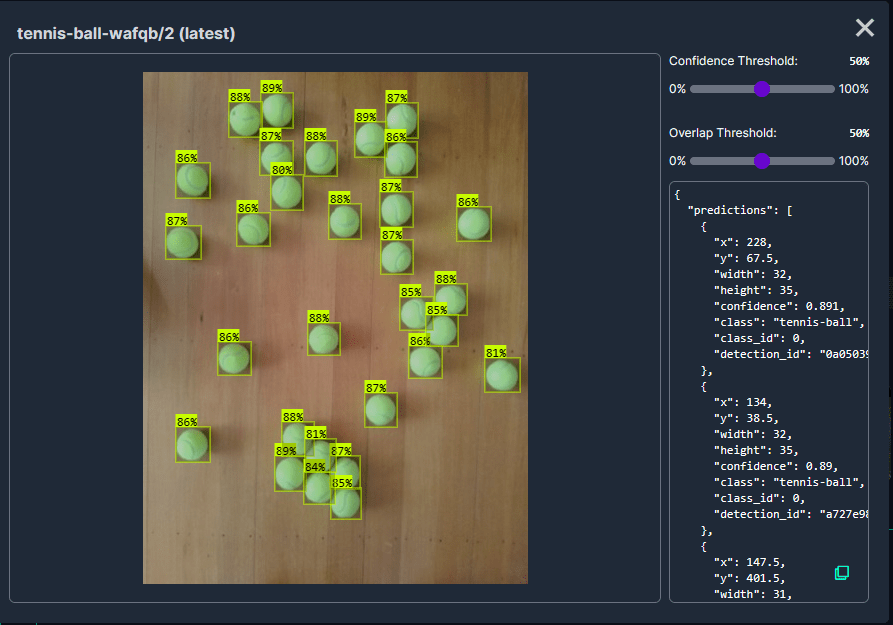Click the "x": 228 JSON line
Viewport: 893px width, 625px height.
[742, 242]
